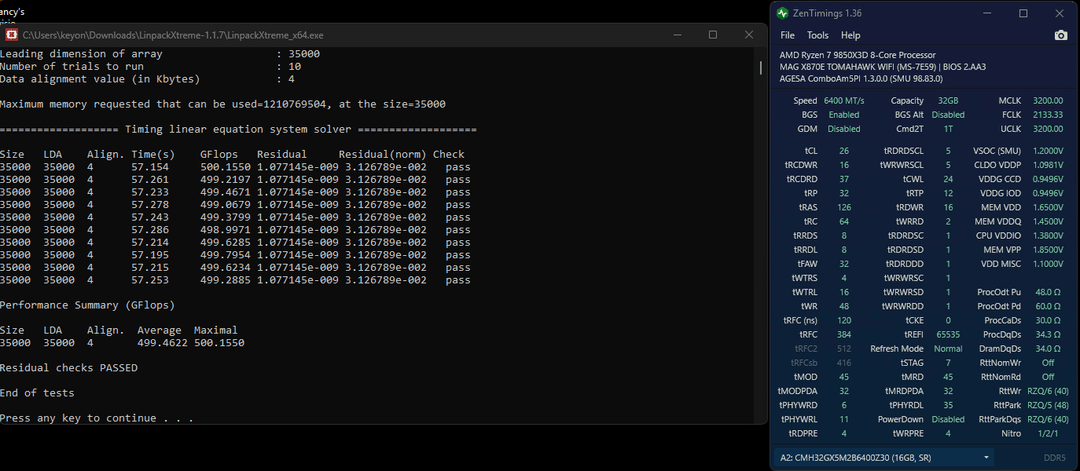1080x471 pixels.
Task: Open the Help menu in ZenTimings
Action: (x=850, y=35)
